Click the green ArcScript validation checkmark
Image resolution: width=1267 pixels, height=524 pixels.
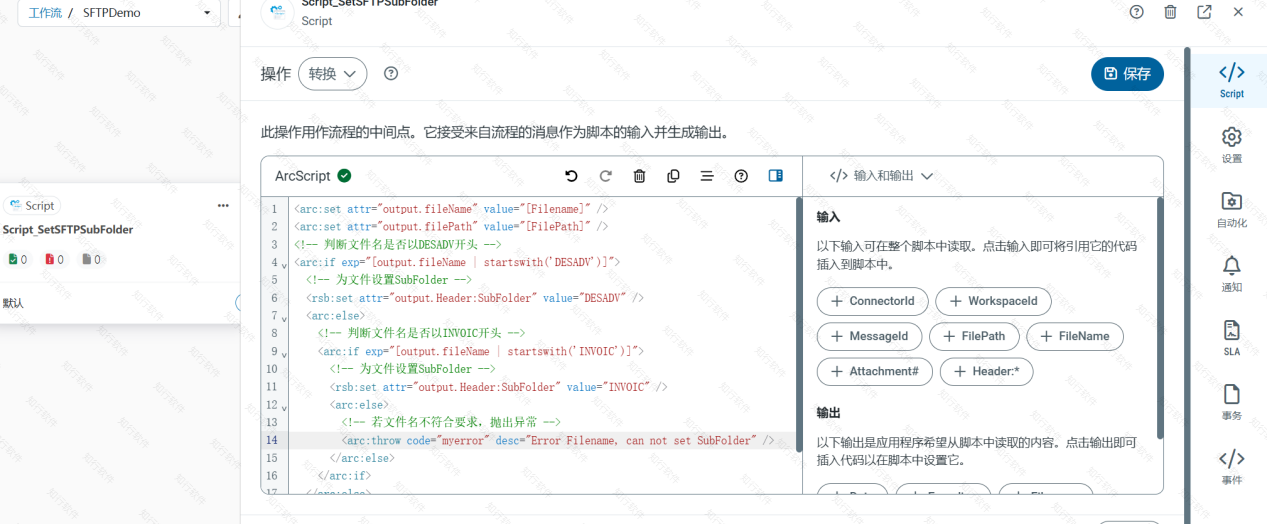click(344, 176)
